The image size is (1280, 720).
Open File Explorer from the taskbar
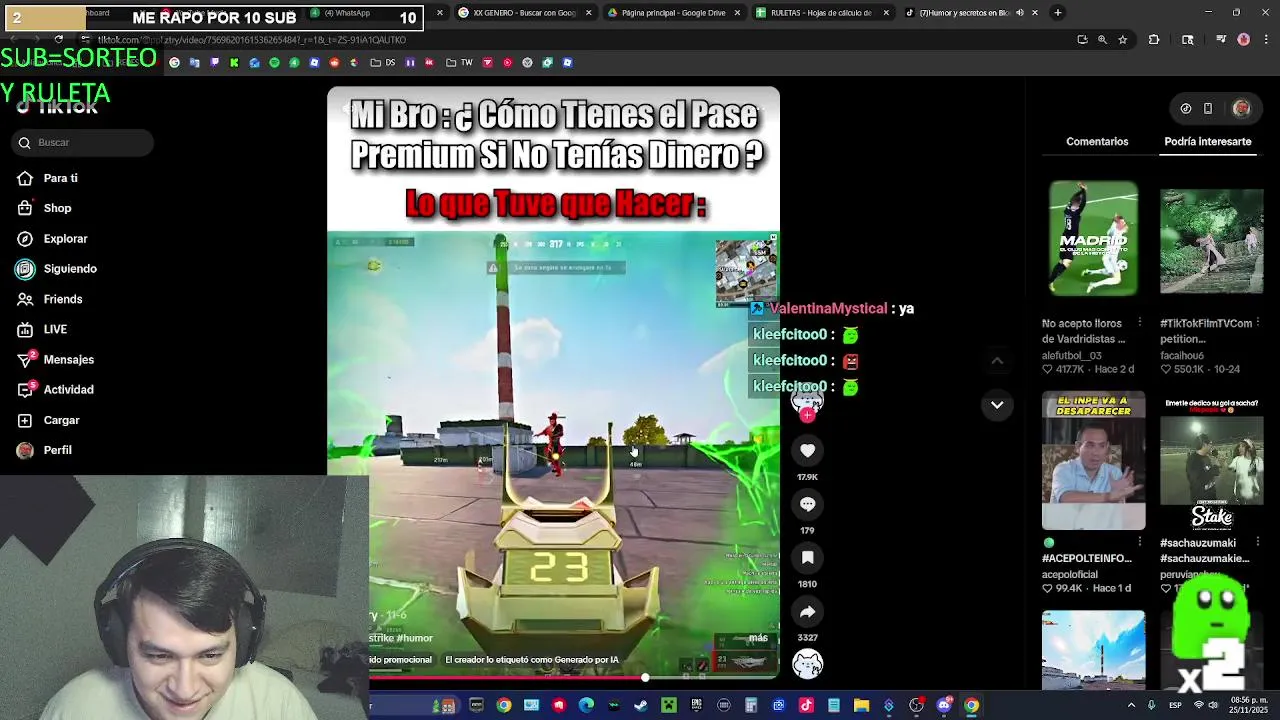click(x=861, y=706)
